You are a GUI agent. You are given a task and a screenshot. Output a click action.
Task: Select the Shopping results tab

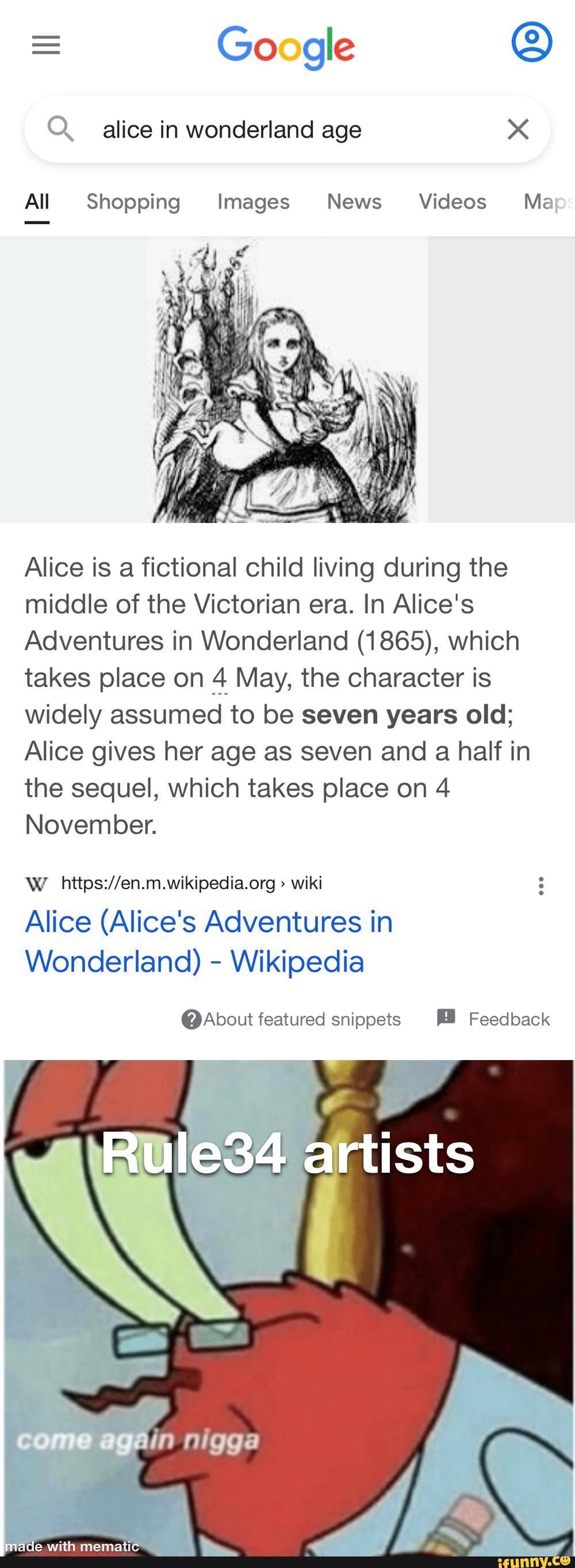coord(132,202)
